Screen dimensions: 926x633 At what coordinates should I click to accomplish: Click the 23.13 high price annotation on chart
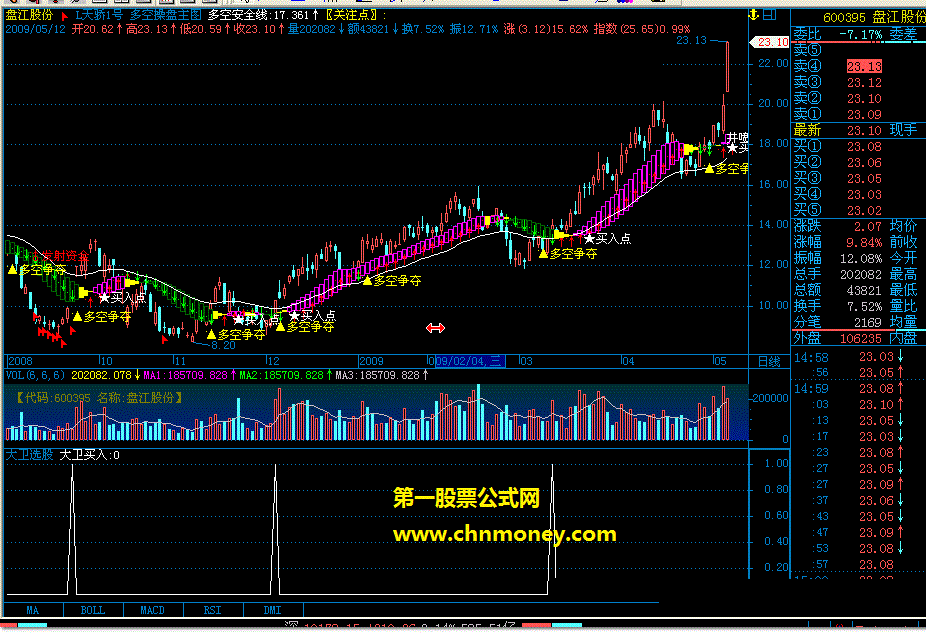pyautogui.click(x=692, y=40)
